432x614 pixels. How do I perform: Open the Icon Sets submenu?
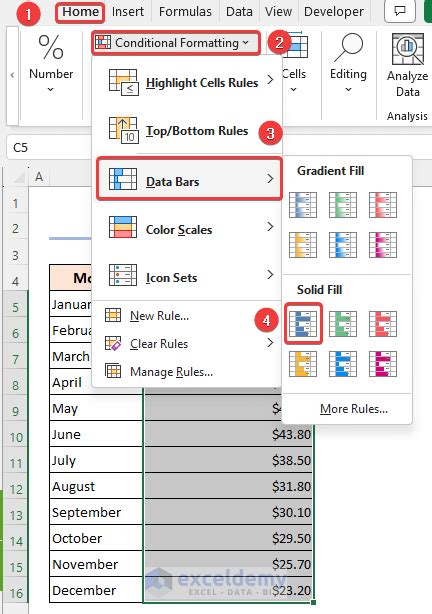pos(189,275)
